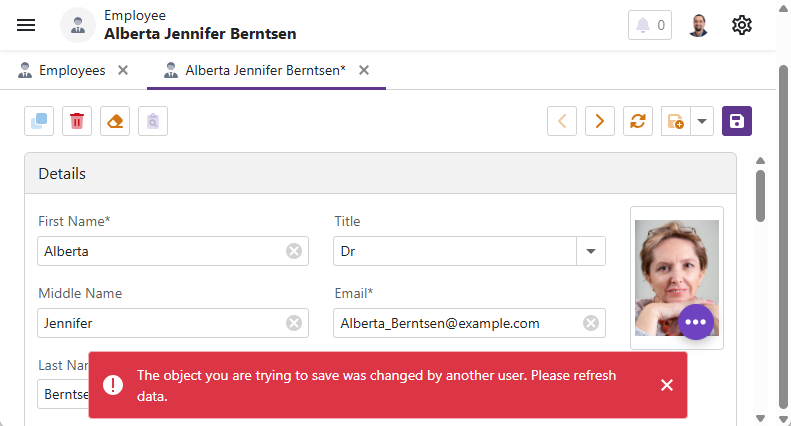This screenshot has height=426, width=791.
Task: Click the Refresh data icon
Action: (x=638, y=121)
